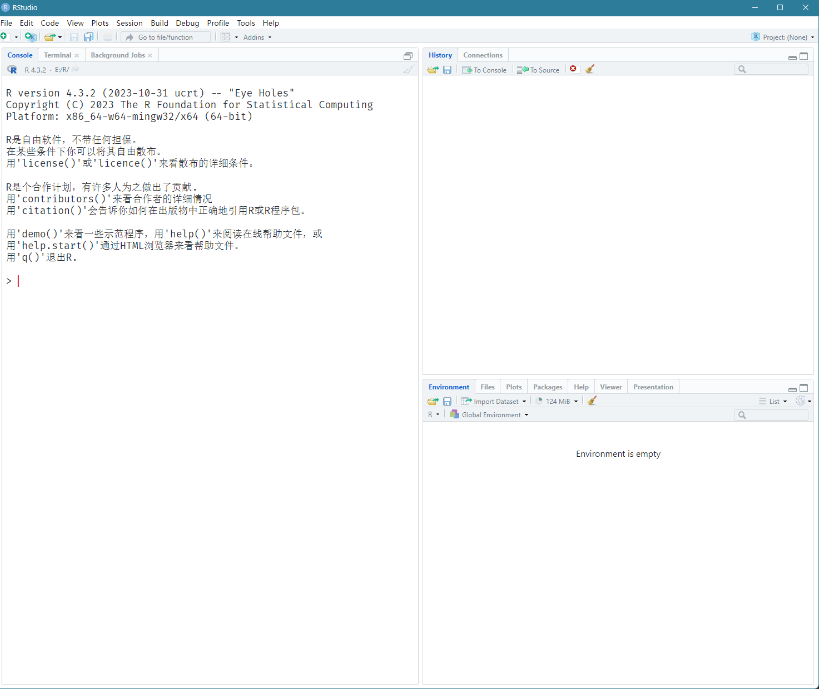This screenshot has height=689, width=819.
Task: Click the restore Console pane icon
Action: (408, 56)
